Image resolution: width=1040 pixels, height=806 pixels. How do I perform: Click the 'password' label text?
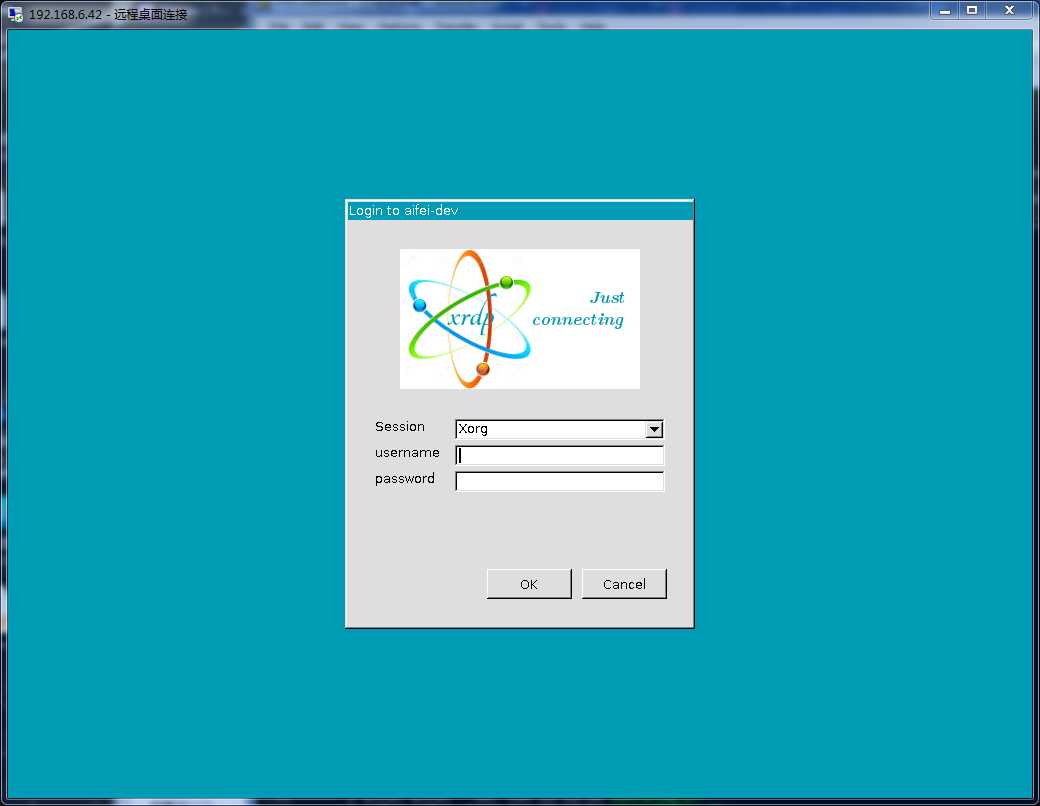tap(405, 479)
